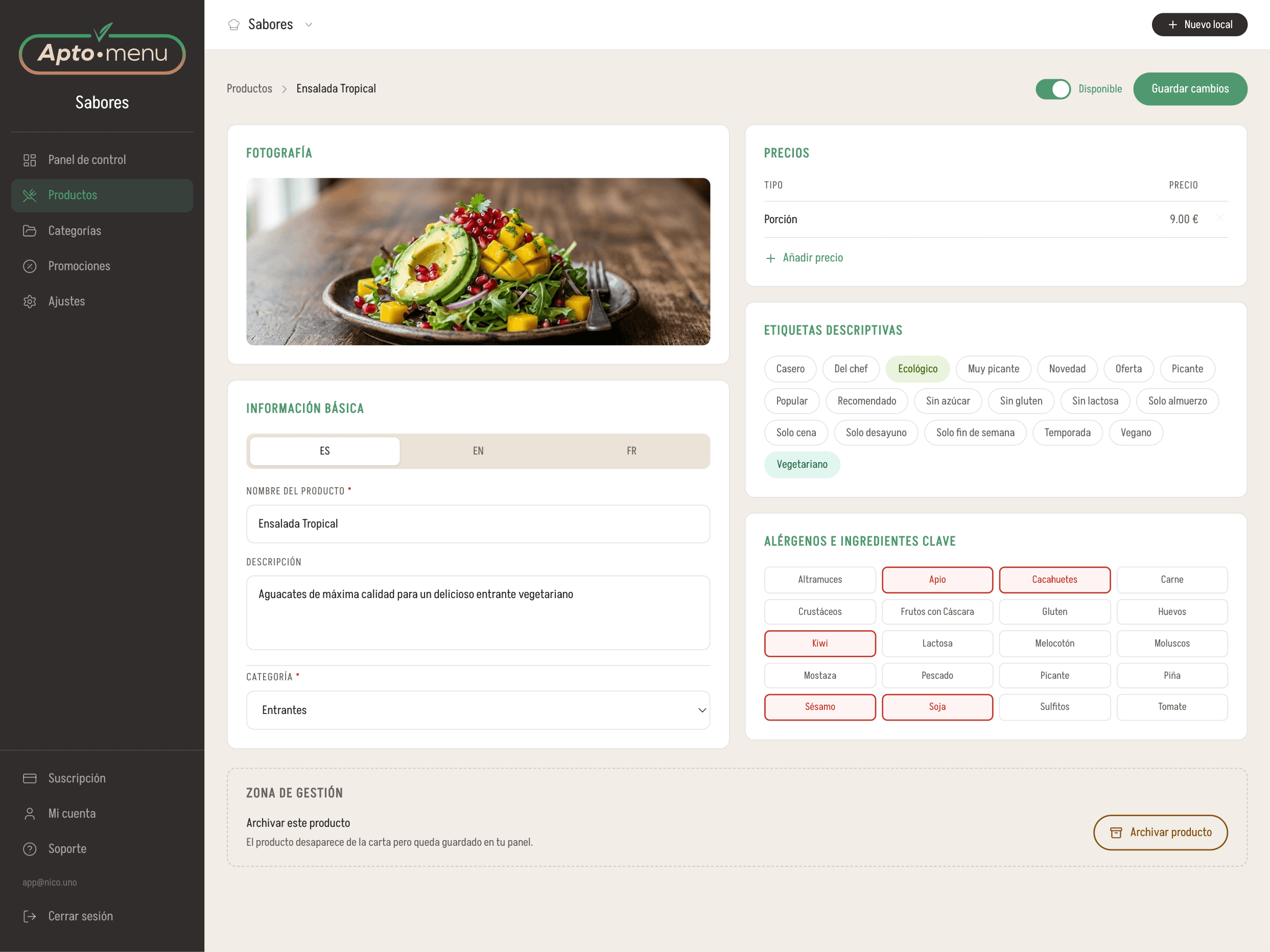Deselect the Ecológico tag
The width and height of the screenshot is (1270, 952).
tap(918, 369)
